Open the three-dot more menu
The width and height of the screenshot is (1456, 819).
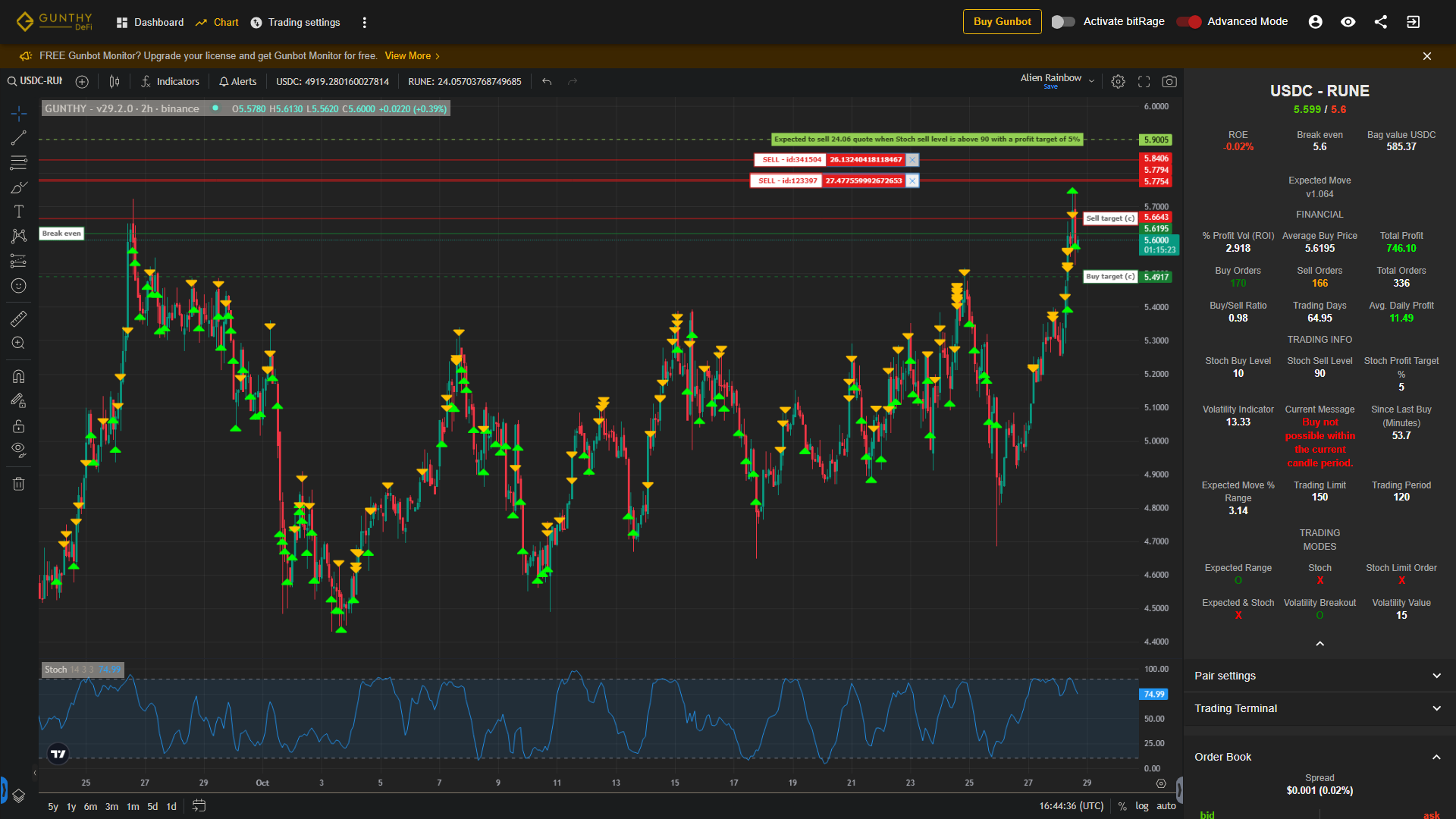(x=365, y=23)
